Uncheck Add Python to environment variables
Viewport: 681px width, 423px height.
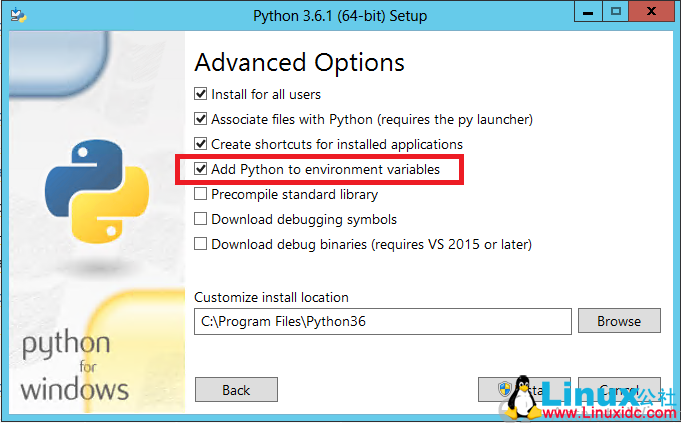(201, 170)
